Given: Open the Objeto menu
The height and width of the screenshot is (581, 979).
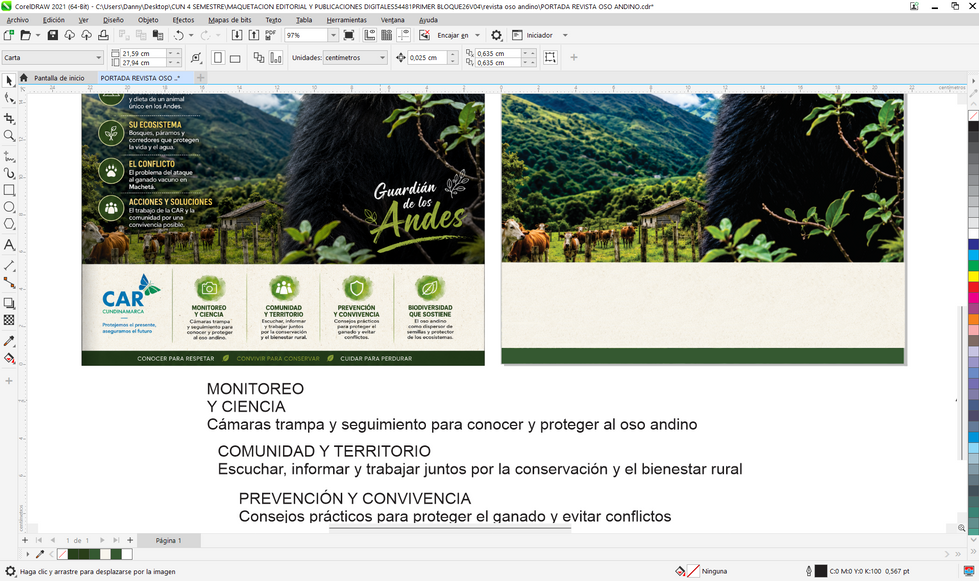Looking at the screenshot, I should pyautogui.click(x=148, y=20).
